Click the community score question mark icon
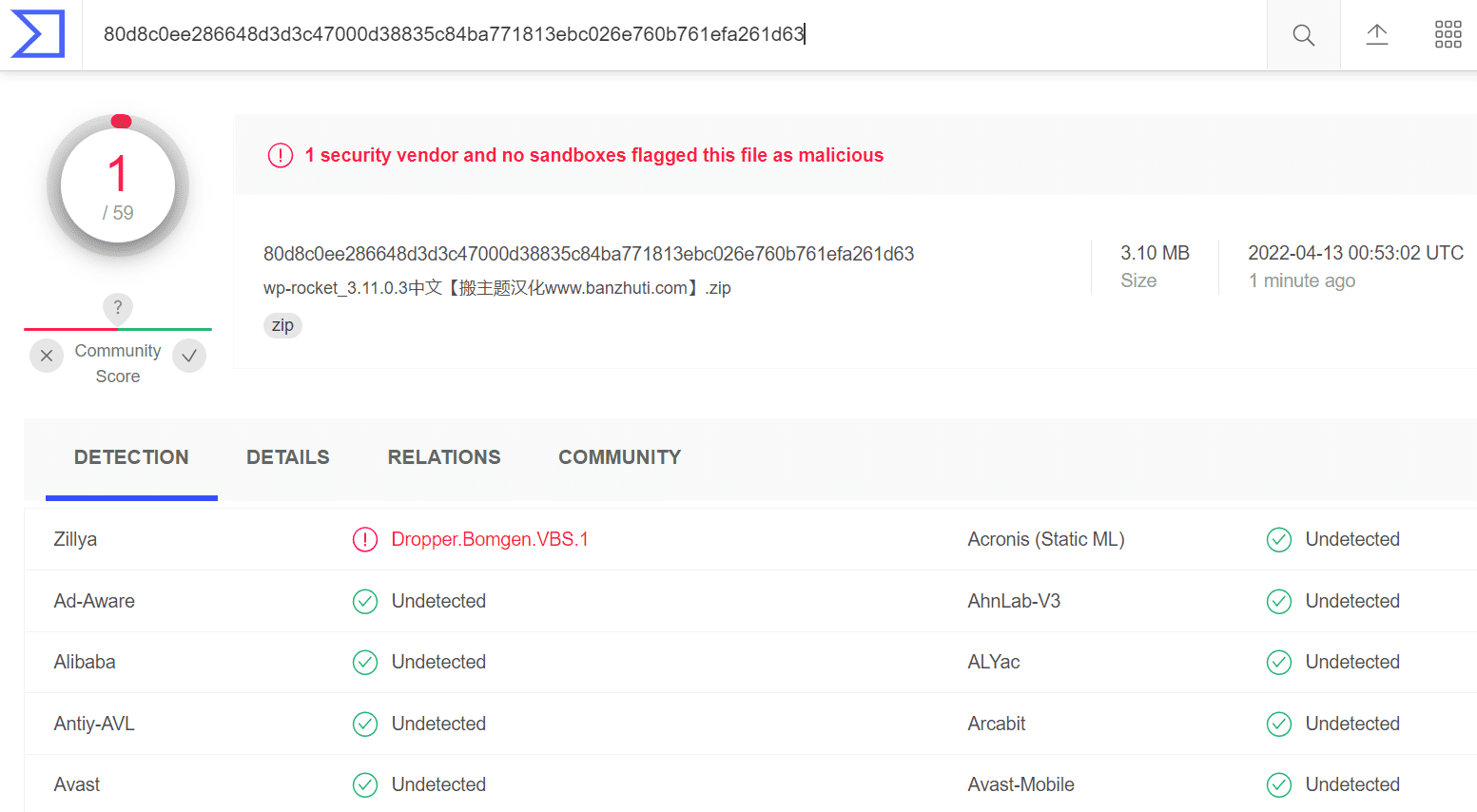1477x812 pixels. (118, 307)
